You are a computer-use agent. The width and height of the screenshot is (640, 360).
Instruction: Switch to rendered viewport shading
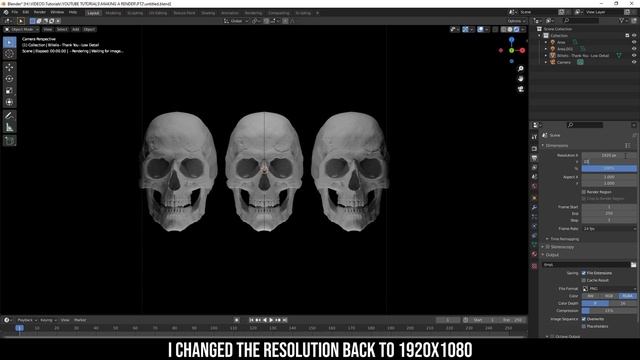[x=517, y=29]
